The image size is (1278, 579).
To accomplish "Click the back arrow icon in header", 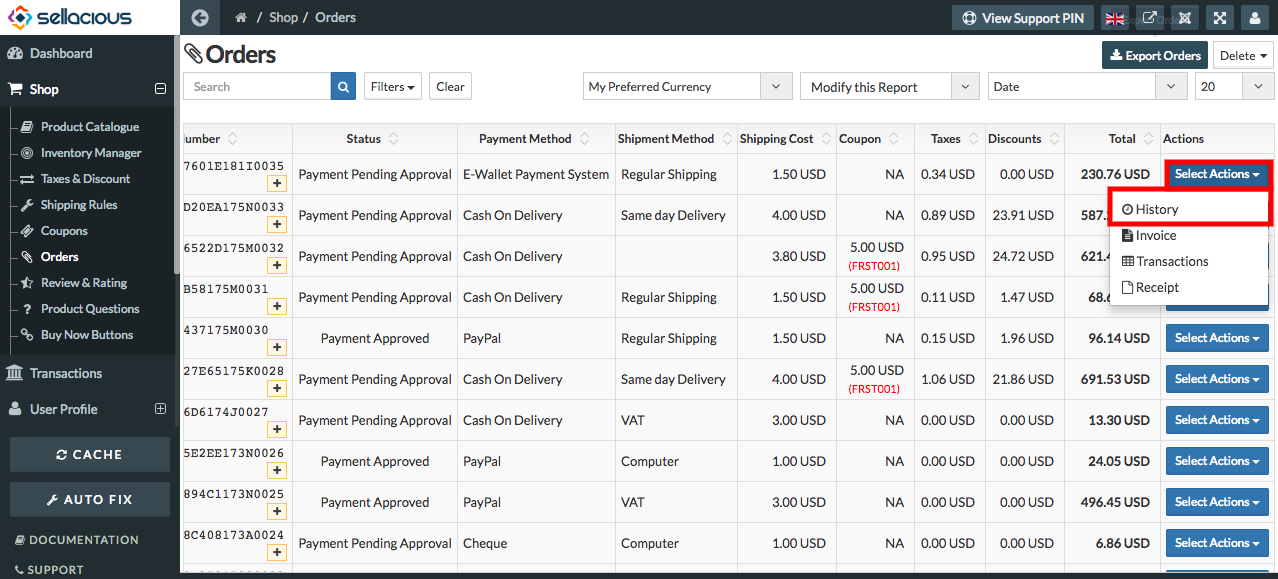I will (x=200, y=18).
